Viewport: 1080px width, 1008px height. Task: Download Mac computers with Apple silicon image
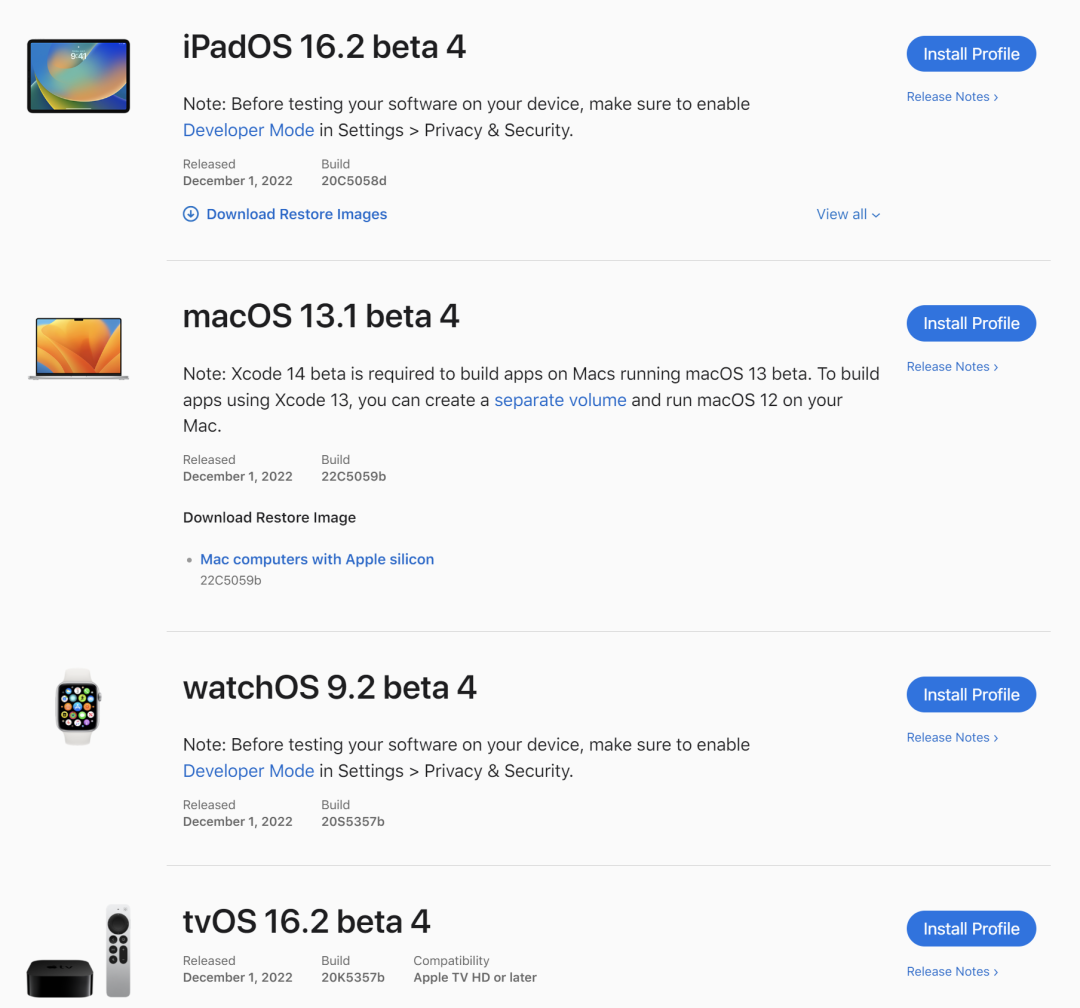click(x=317, y=559)
